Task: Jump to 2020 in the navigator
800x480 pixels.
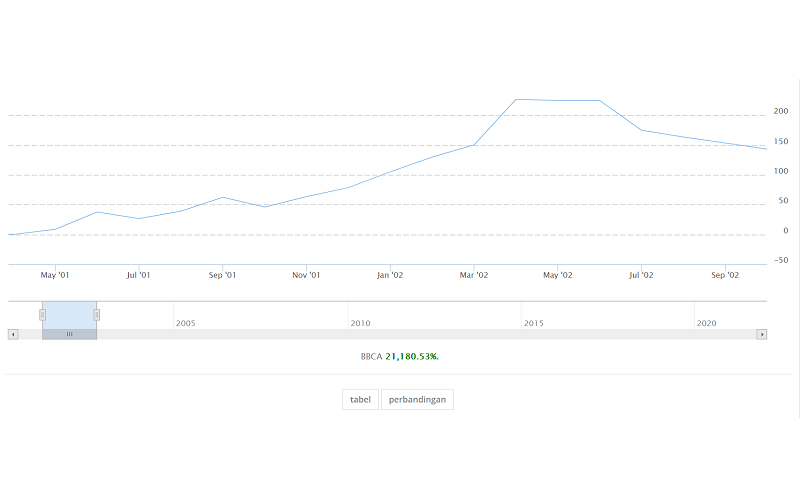Action: (707, 323)
